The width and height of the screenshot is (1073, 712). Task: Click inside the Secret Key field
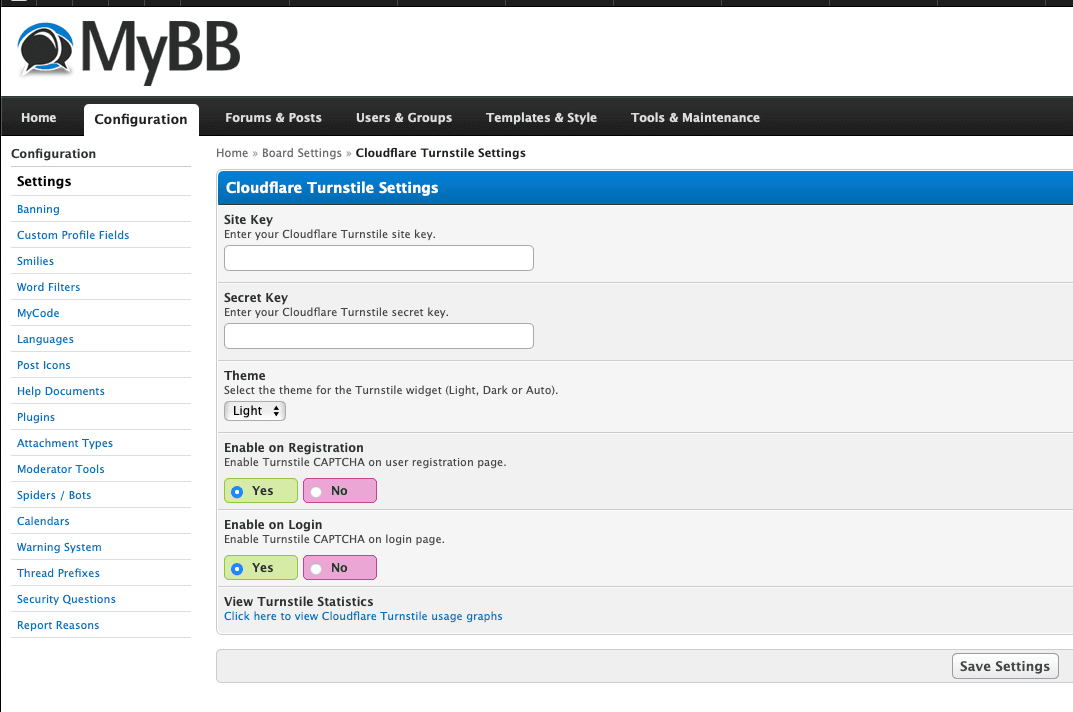point(378,336)
